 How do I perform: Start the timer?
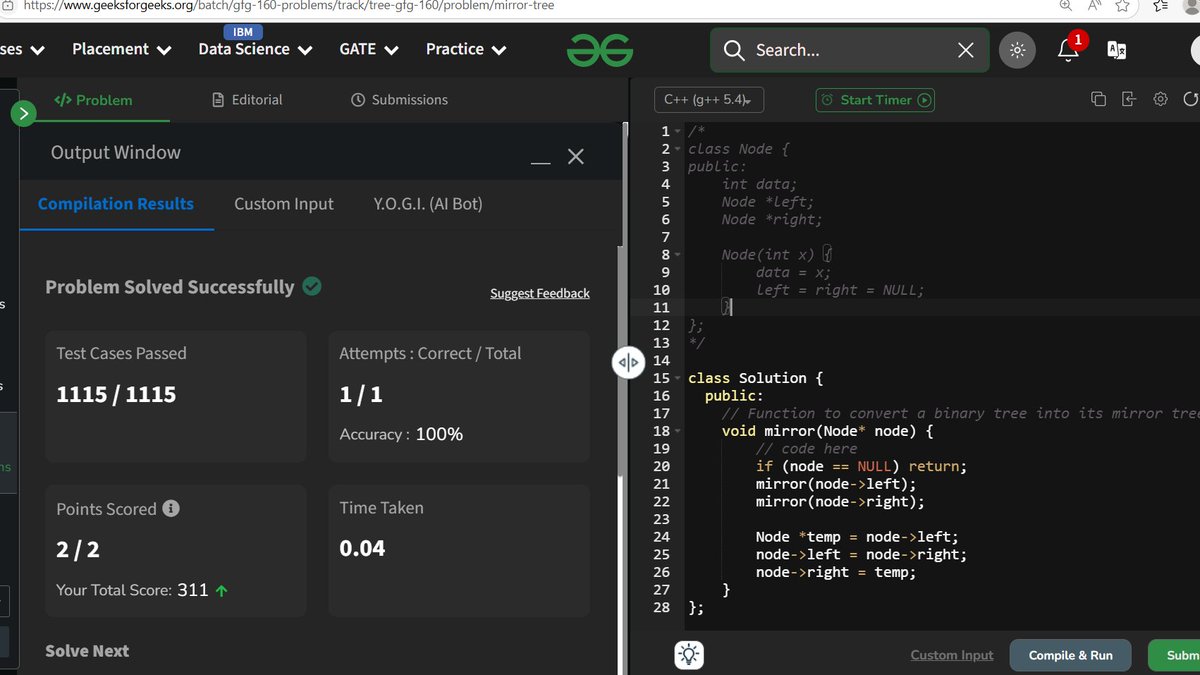click(x=875, y=100)
